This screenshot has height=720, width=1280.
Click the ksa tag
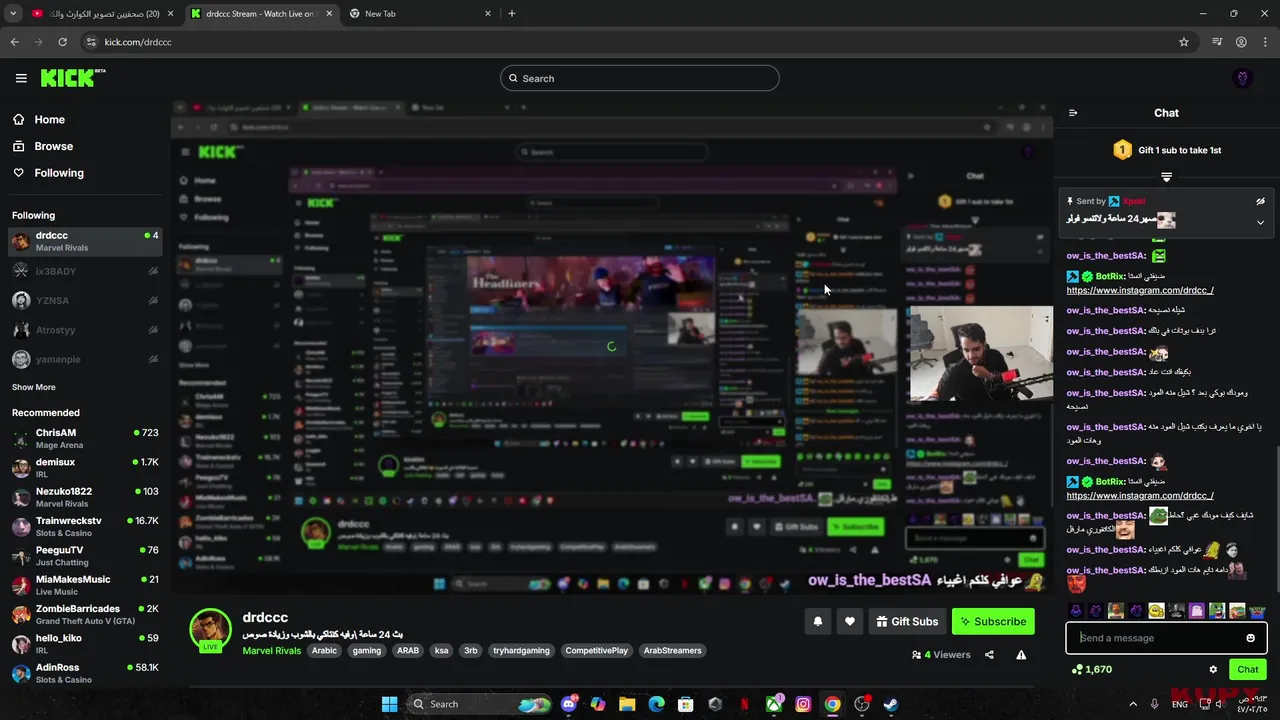[441, 650]
